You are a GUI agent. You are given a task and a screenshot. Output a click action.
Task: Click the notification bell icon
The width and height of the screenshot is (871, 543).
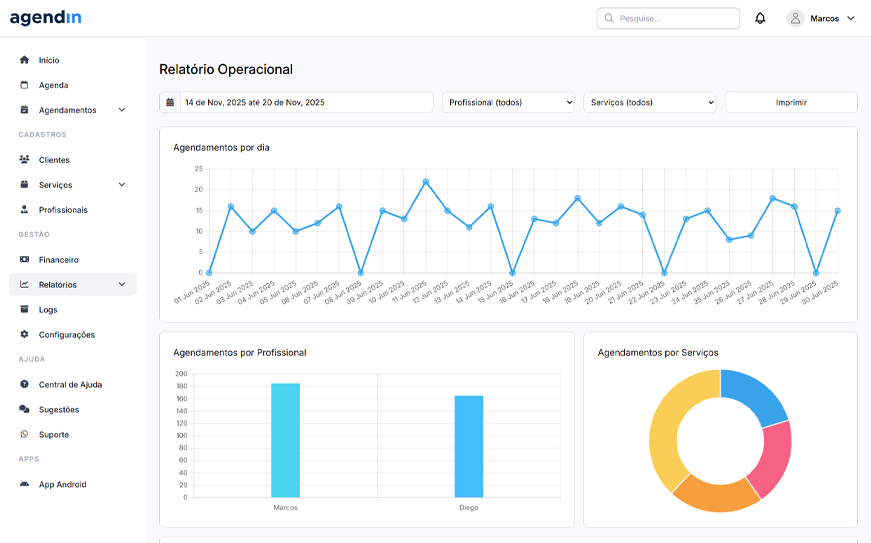[x=760, y=18]
